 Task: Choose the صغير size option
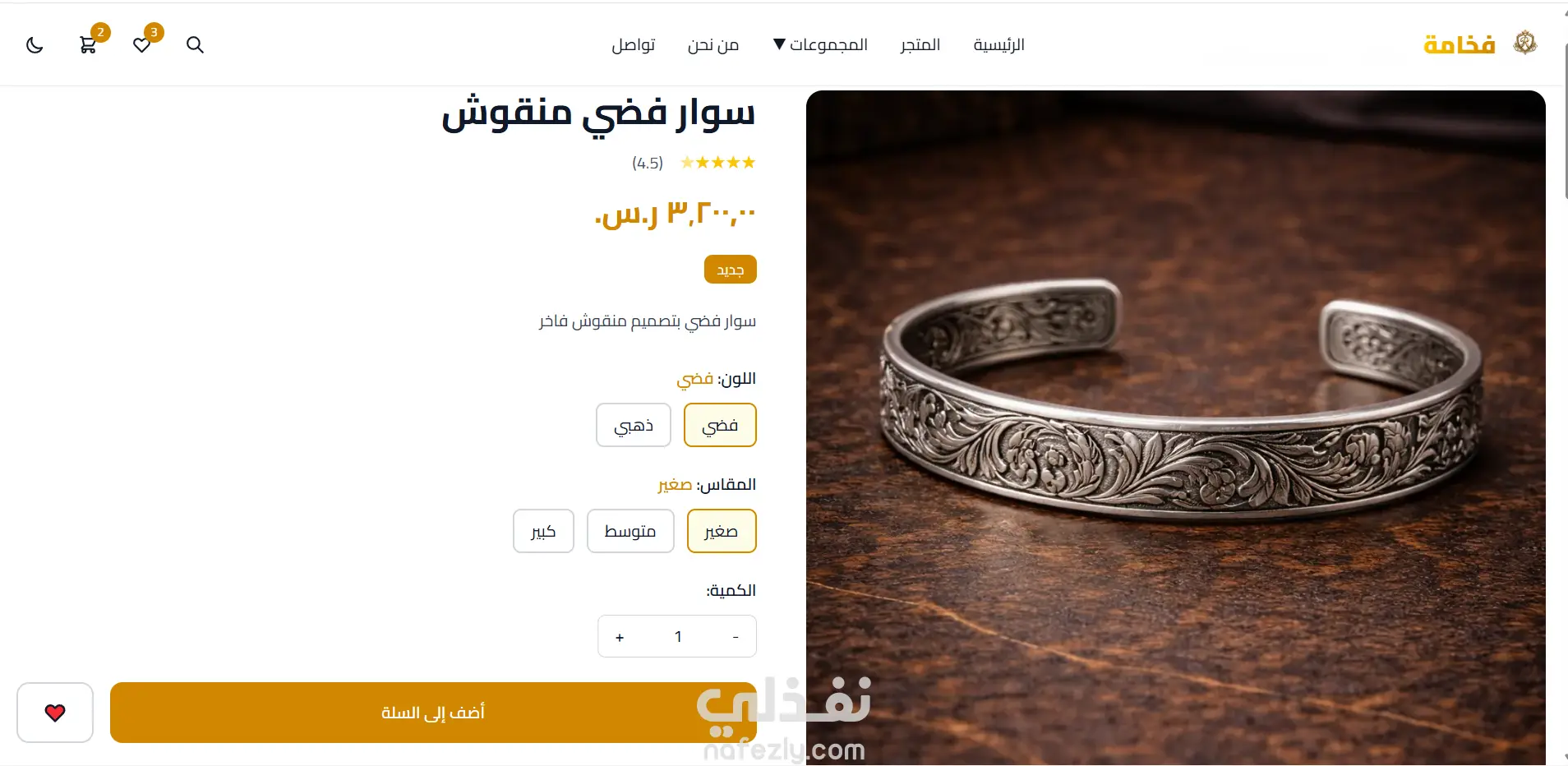click(x=722, y=531)
